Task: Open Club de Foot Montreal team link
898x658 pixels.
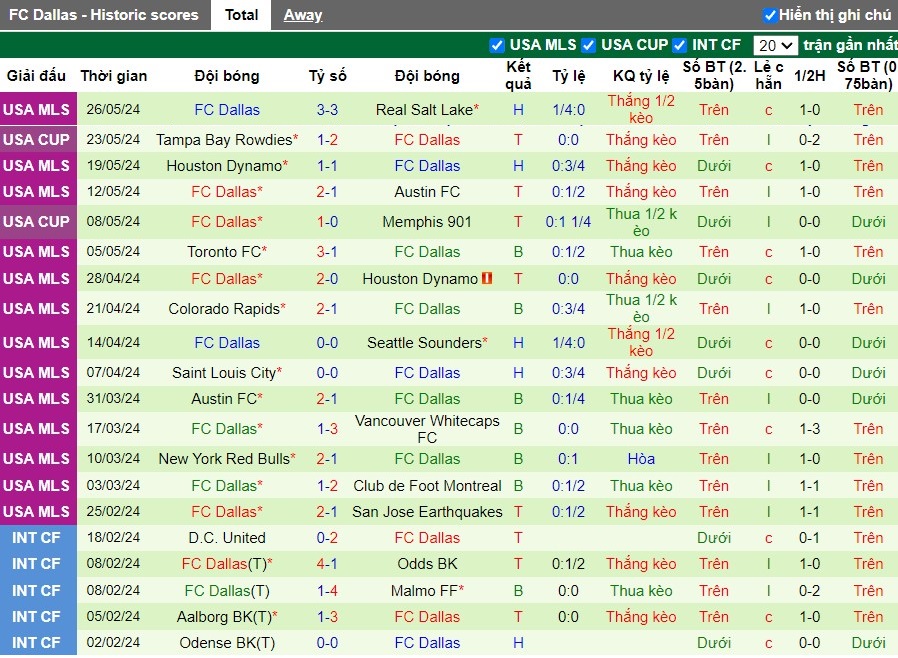Action: coord(427,486)
